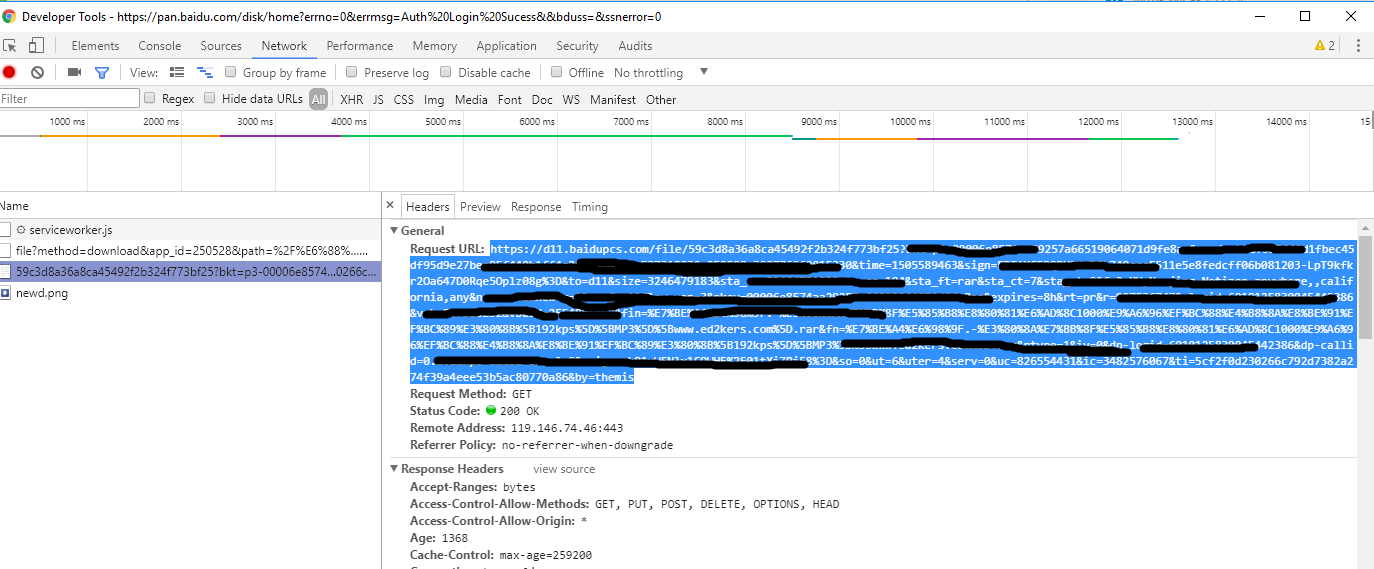Select the 59c3d8a36a8ca45492f2b324f773bf25 request row
This screenshot has height=569, width=1374.
click(x=190, y=271)
